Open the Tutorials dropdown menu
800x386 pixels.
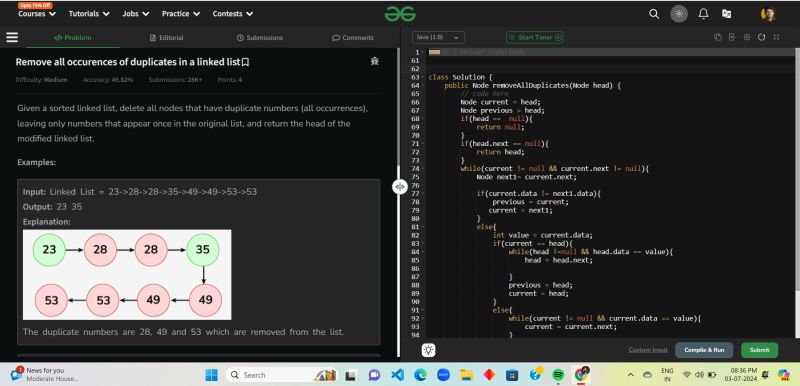tap(89, 14)
